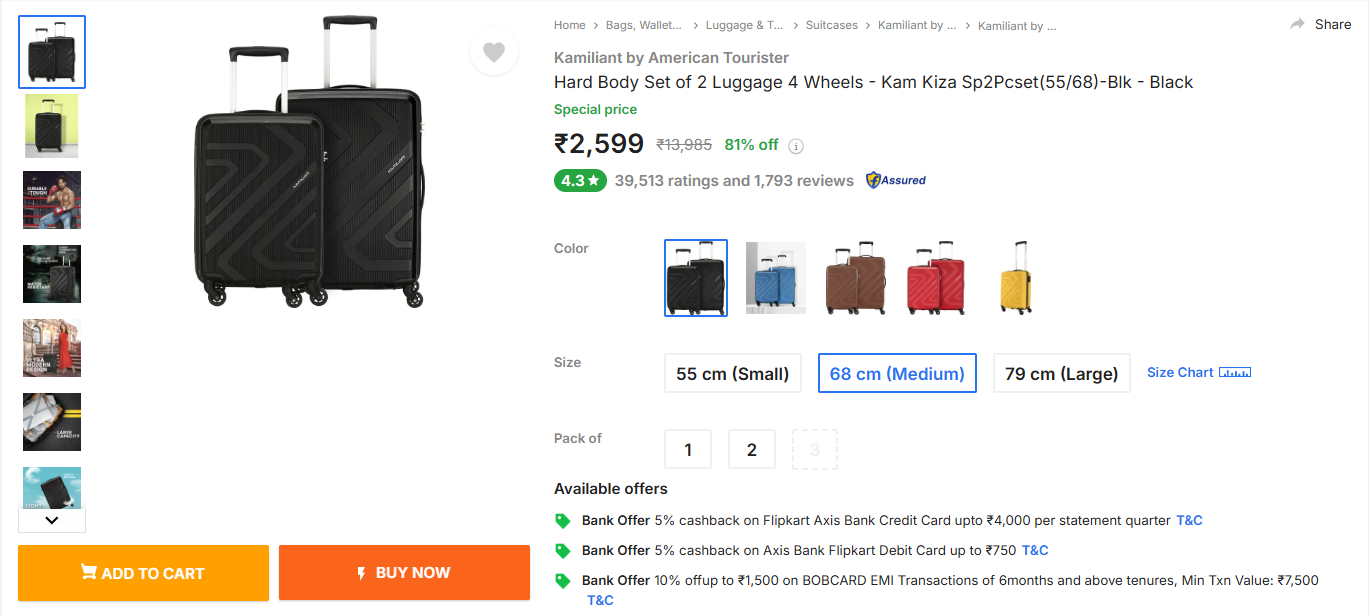This screenshot has height=616, width=1369.
Task: Click the 4.3 star rating badge
Action: click(x=580, y=181)
